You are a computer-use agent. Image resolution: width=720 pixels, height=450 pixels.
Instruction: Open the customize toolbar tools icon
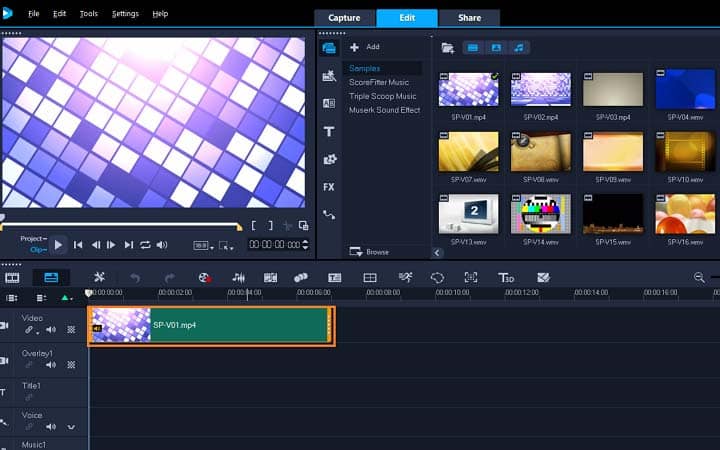[x=99, y=277]
